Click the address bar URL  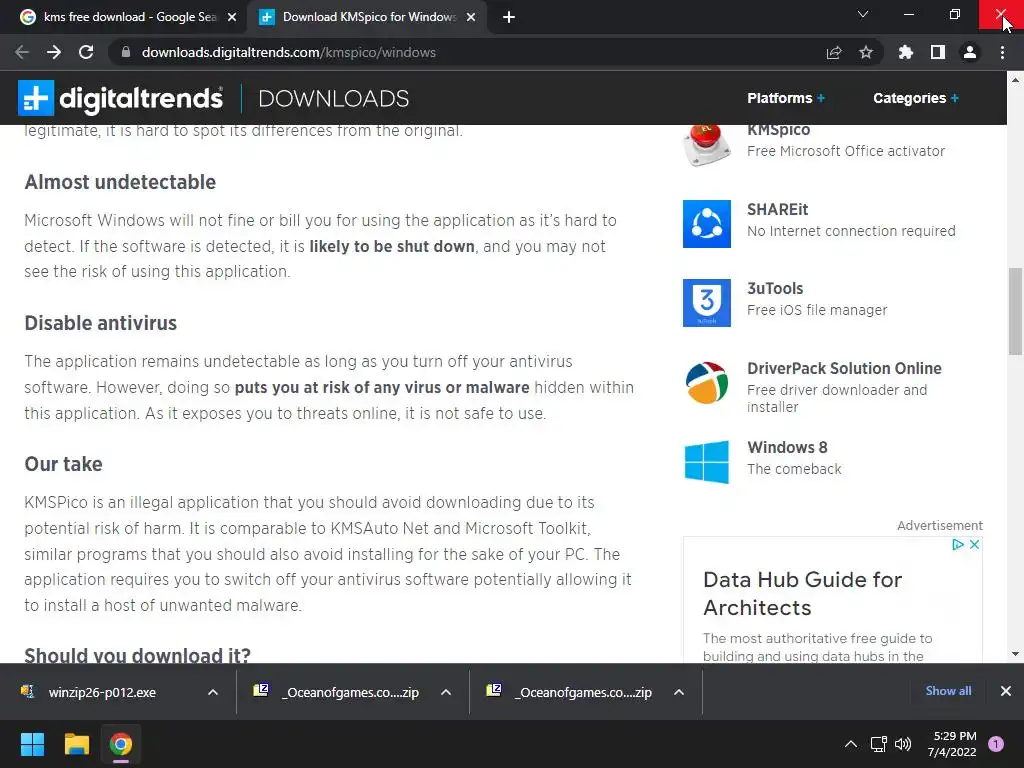(x=289, y=52)
